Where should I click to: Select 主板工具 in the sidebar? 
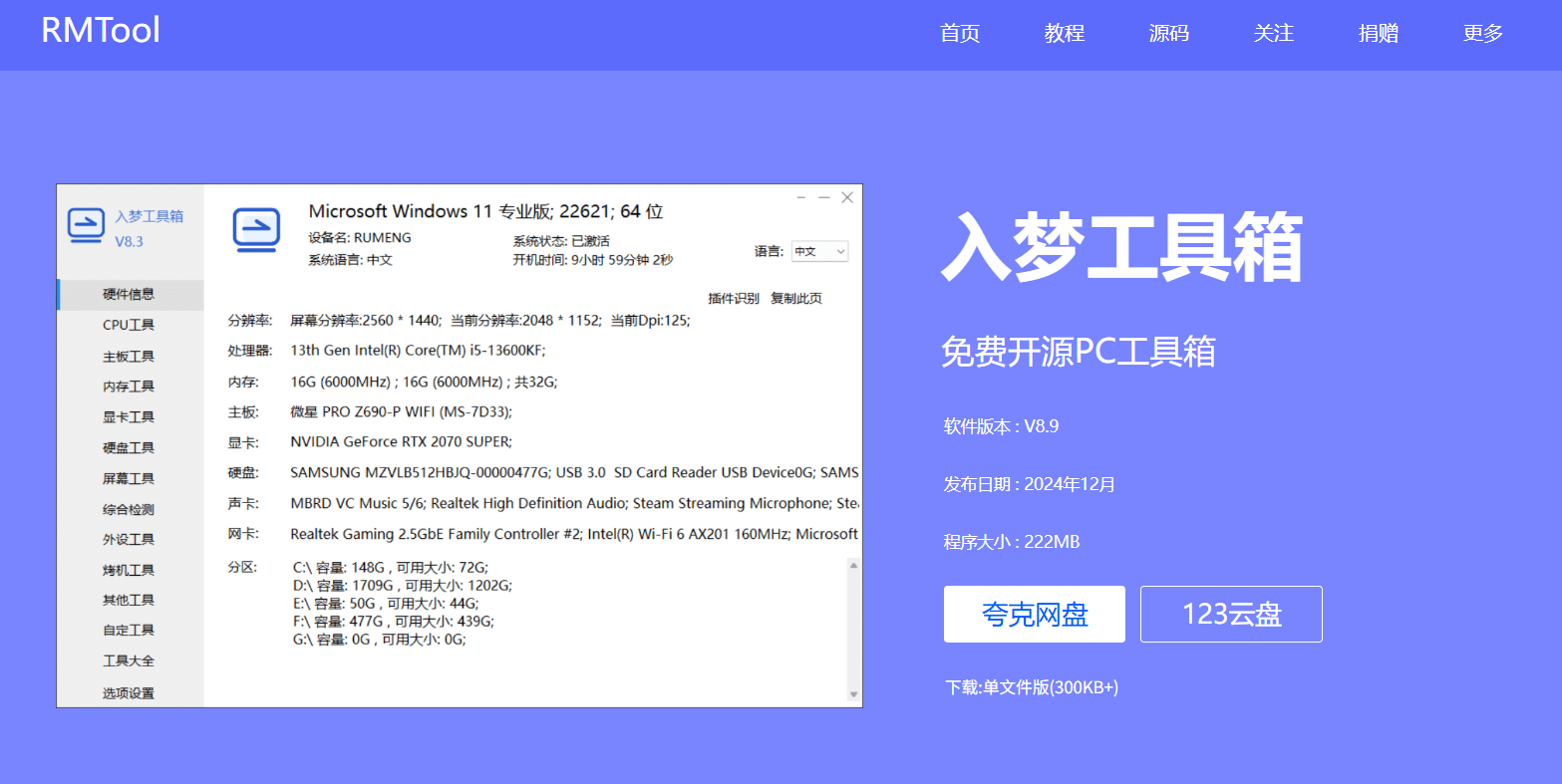pyautogui.click(x=130, y=356)
